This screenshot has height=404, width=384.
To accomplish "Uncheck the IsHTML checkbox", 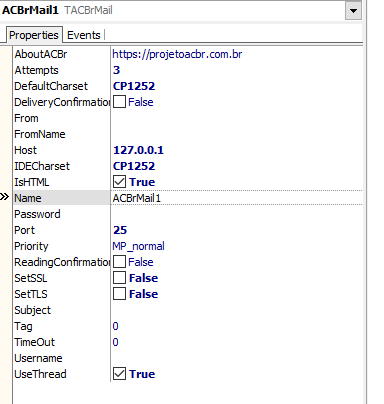I will 119,182.
